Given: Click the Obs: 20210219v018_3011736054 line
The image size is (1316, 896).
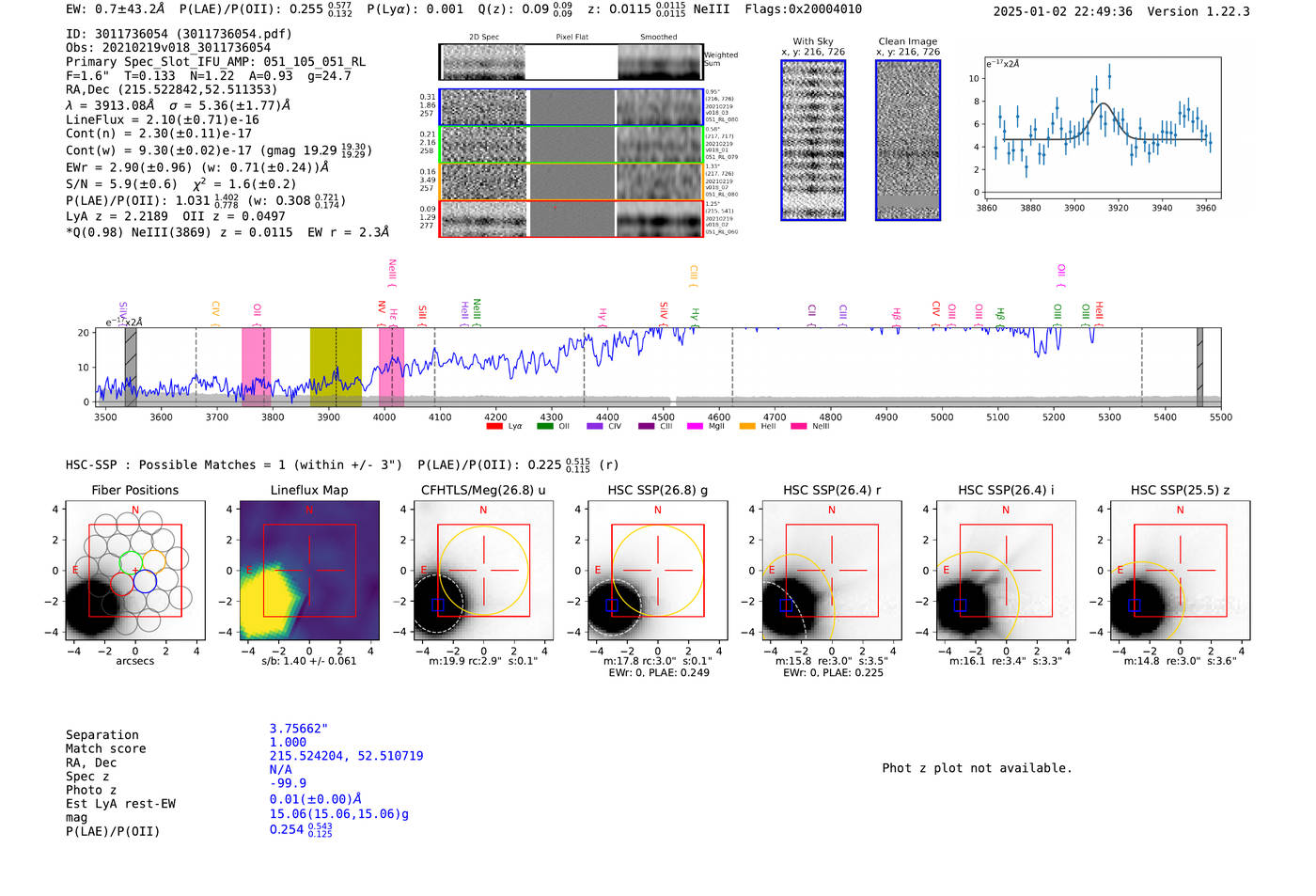Looking at the screenshot, I should pyautogui.click(x=168, y=48).
